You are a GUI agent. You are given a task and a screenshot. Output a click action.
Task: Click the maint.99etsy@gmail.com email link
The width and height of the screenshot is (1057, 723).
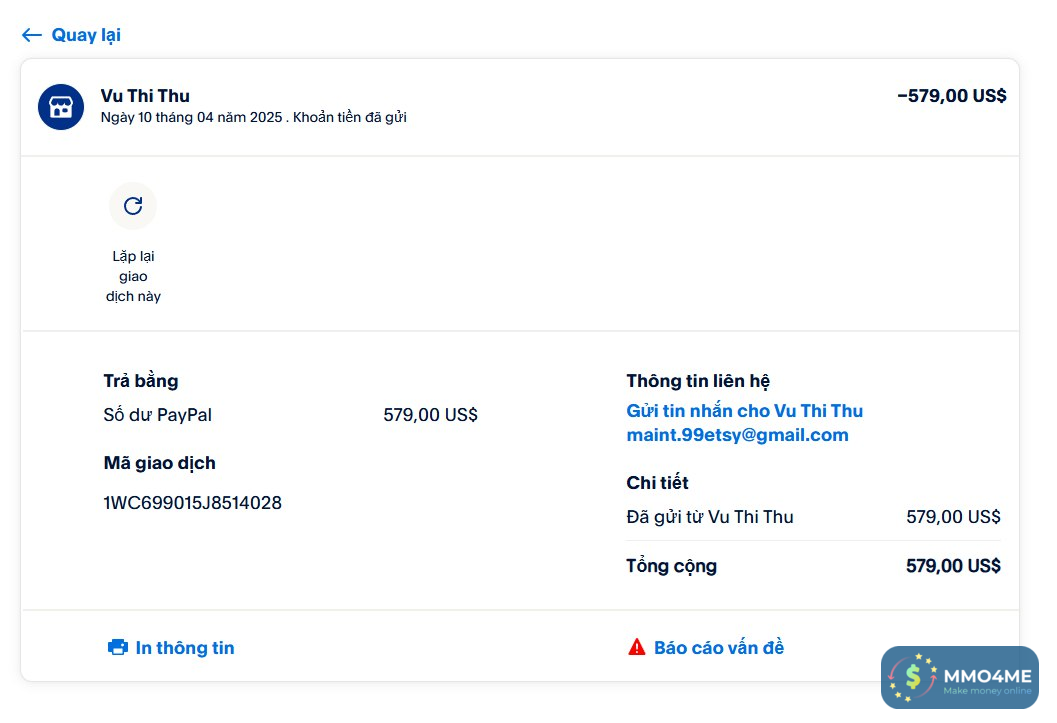[737, 435]
